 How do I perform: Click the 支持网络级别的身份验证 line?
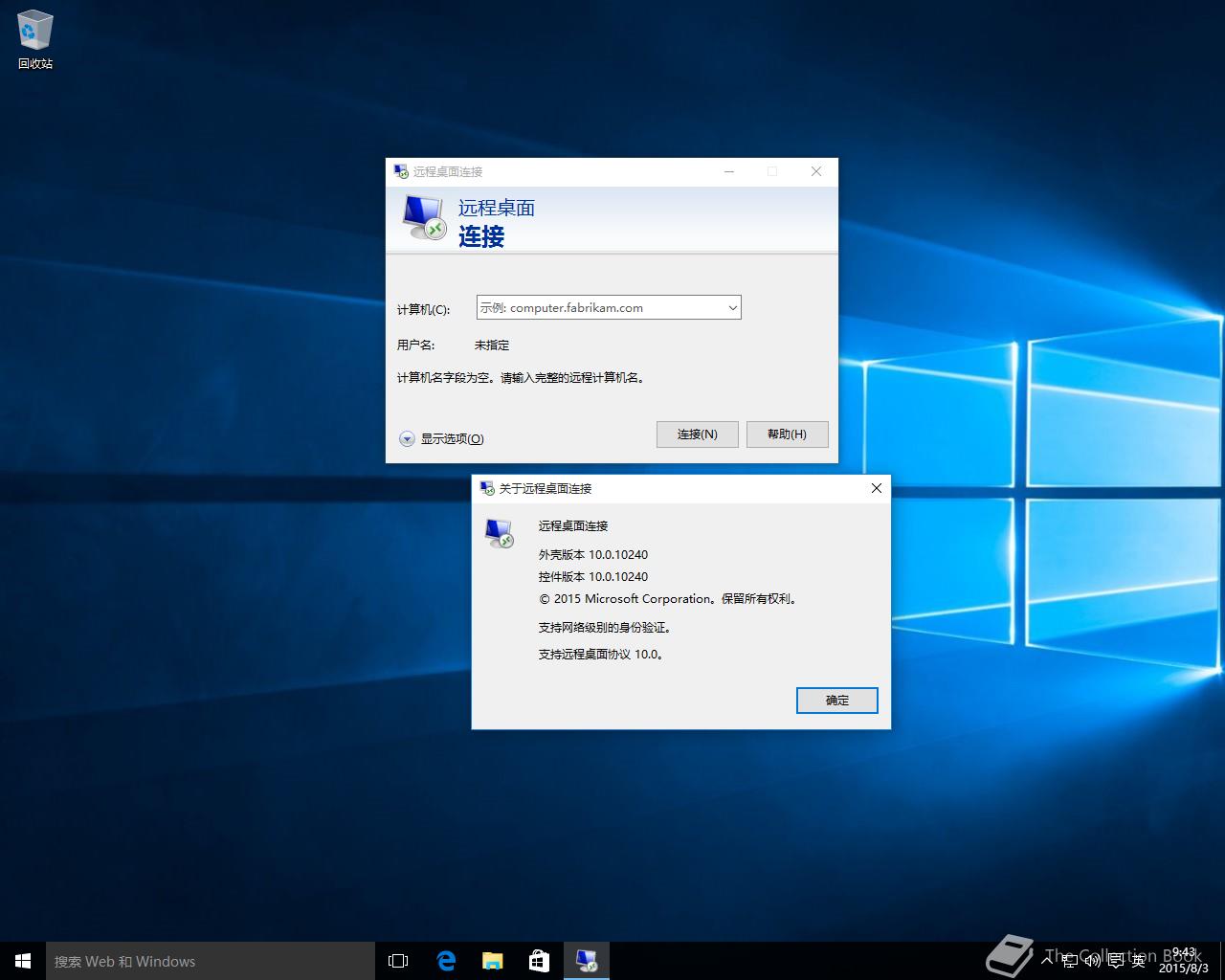pos(605,627)
